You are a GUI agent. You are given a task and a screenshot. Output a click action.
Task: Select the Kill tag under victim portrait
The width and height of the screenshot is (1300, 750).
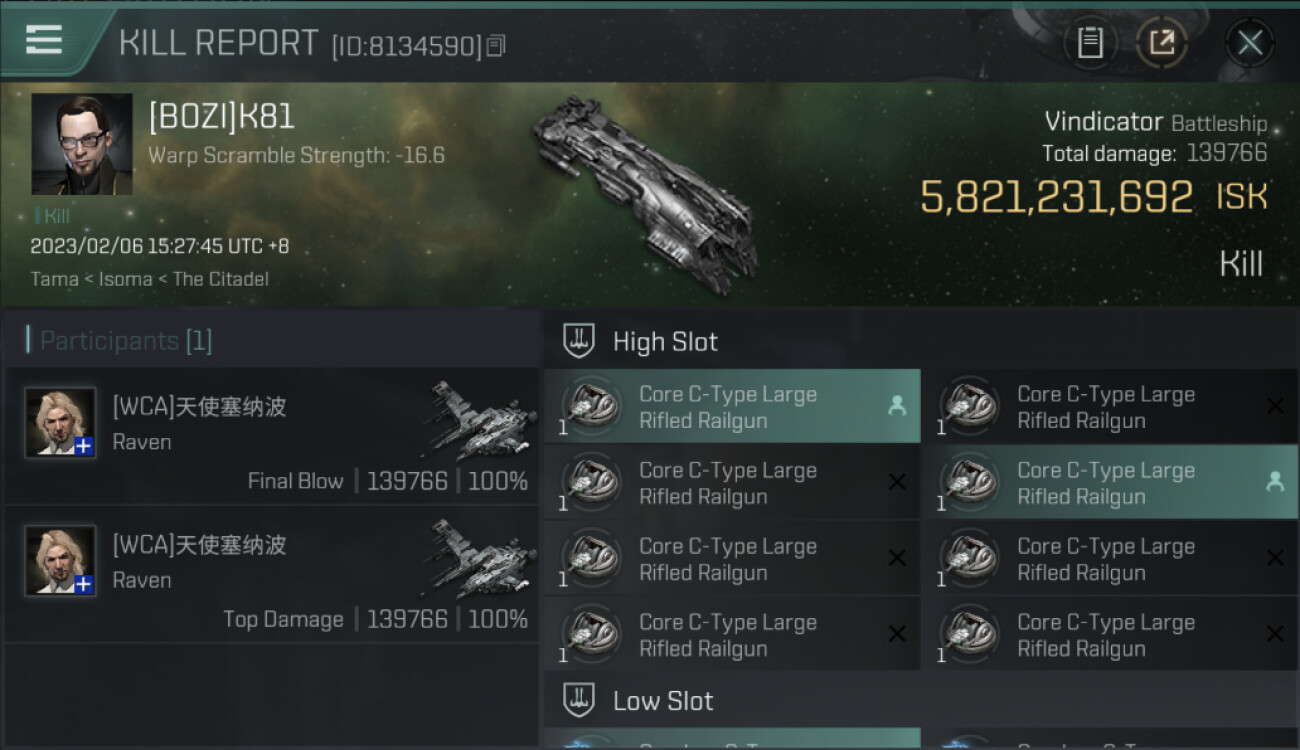[53, 216]
